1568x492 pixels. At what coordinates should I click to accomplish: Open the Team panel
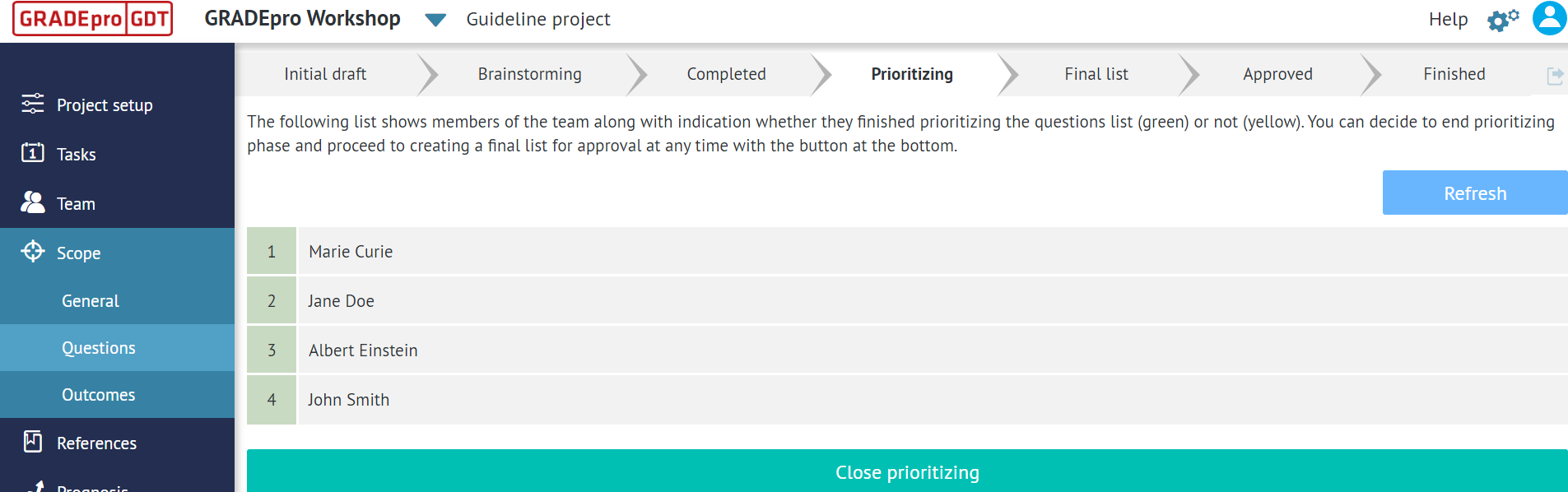click(x=76, y=203)
